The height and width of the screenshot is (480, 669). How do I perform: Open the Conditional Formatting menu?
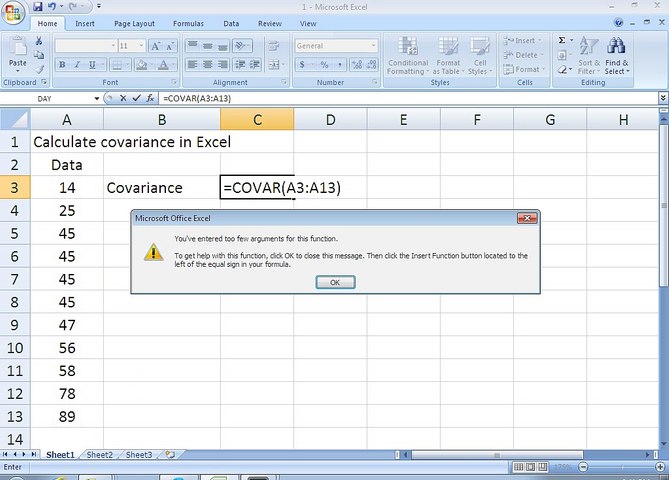408,56
